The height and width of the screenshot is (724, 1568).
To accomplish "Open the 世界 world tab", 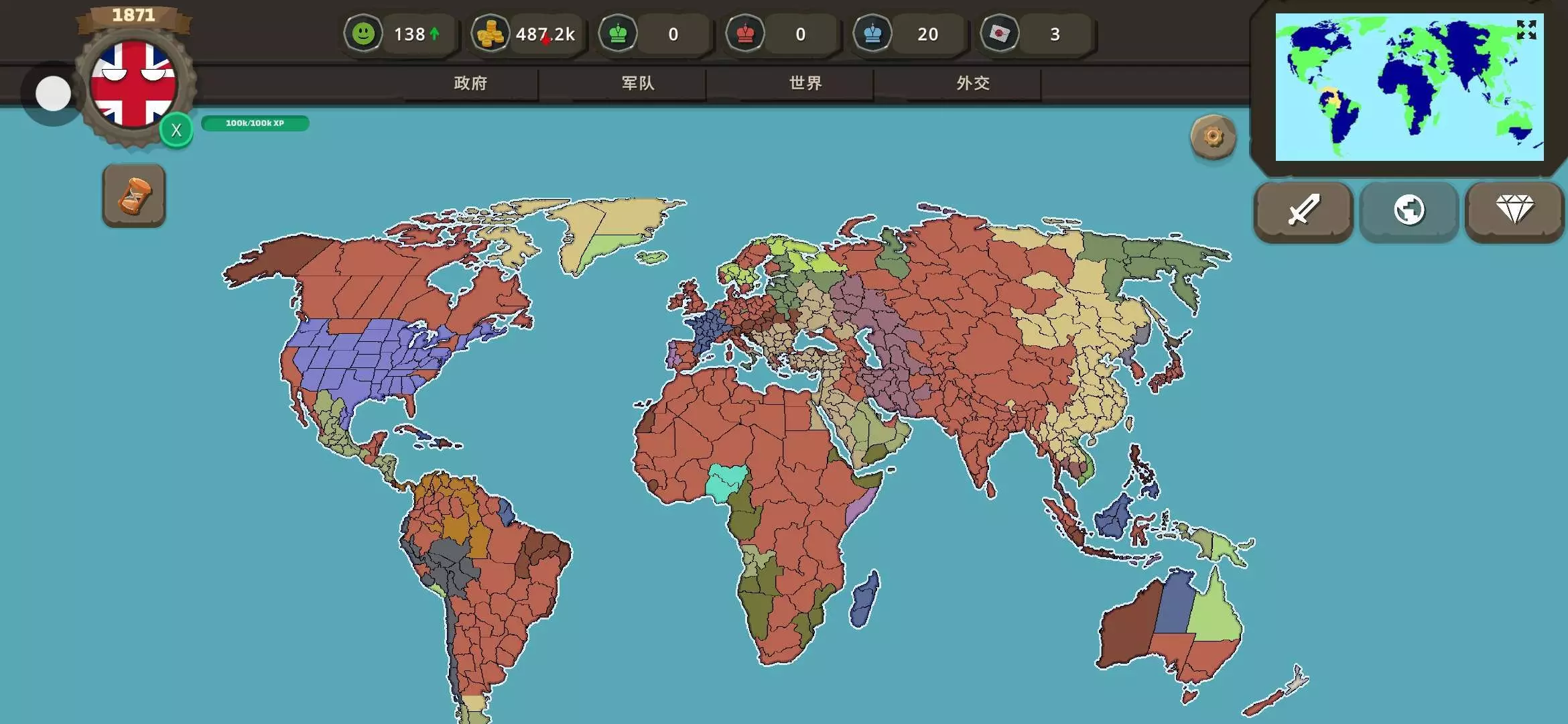I will [805, 83].
